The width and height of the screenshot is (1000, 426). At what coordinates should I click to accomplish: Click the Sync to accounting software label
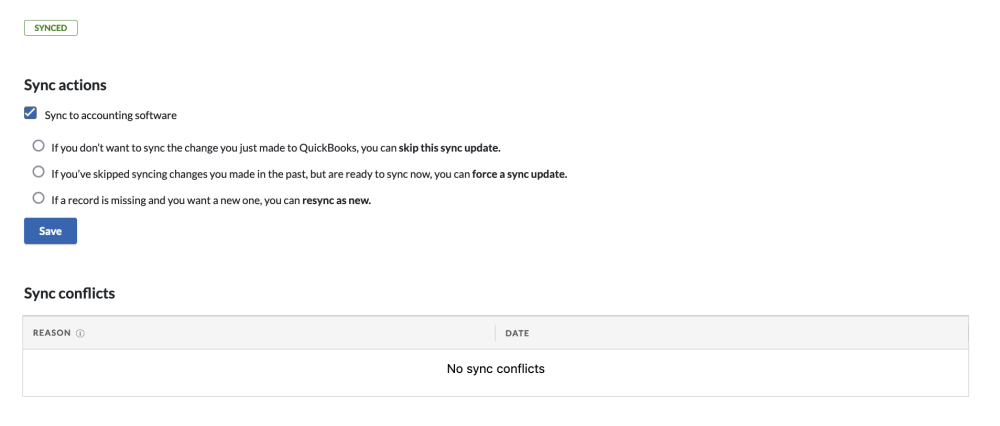[x=110, y=115]
